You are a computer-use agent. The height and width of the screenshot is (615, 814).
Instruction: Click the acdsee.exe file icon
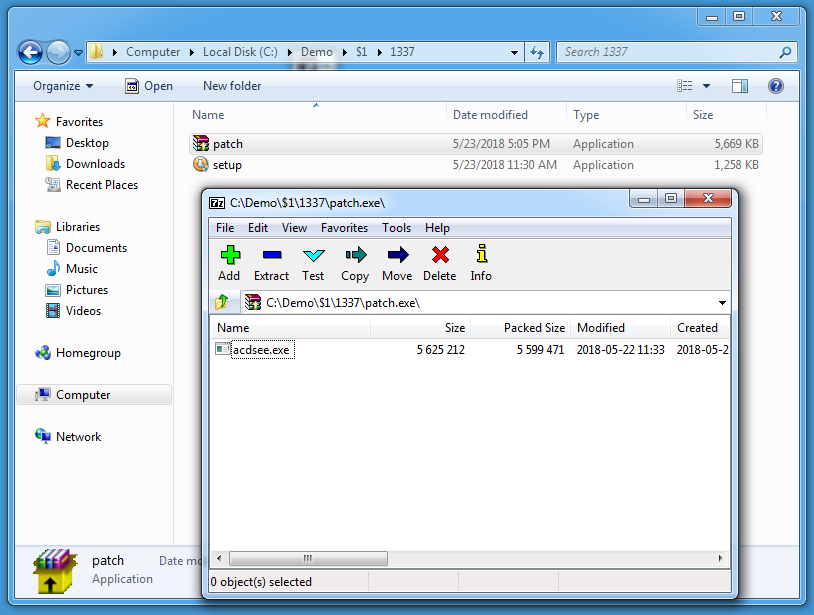(x=223, y=349)
